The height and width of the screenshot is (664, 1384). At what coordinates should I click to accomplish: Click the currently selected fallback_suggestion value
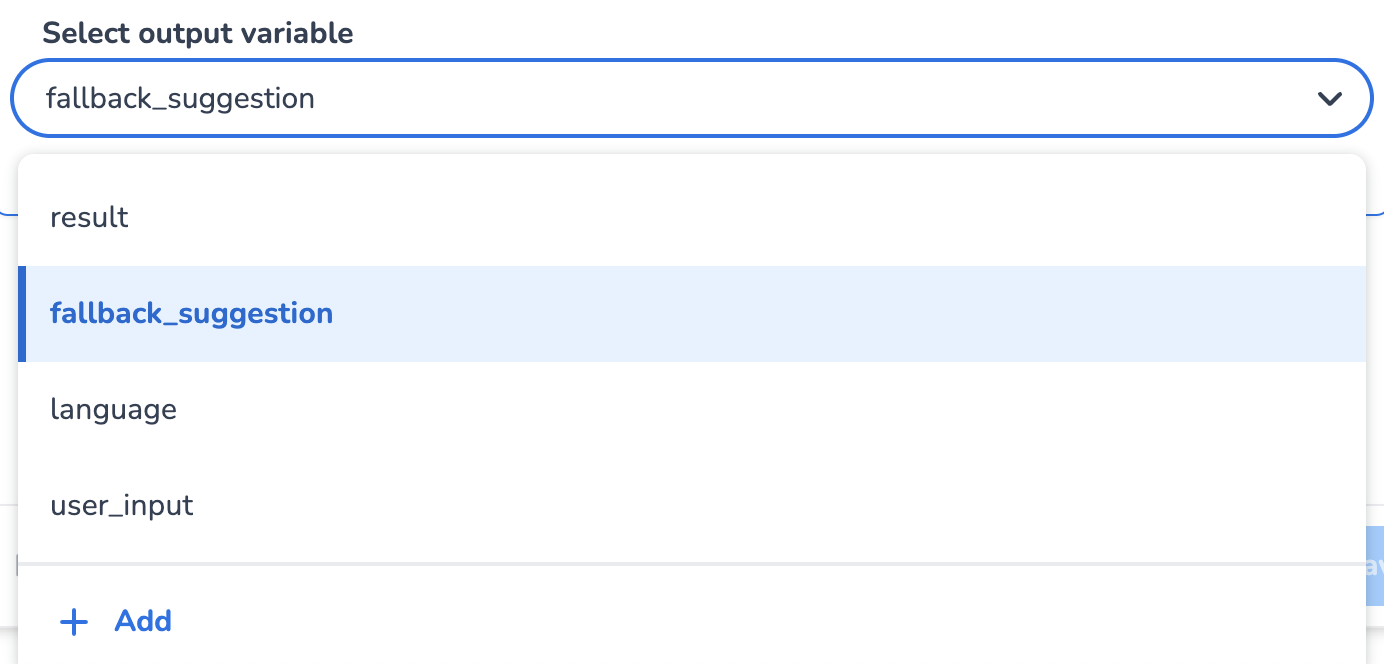[181, 98]
